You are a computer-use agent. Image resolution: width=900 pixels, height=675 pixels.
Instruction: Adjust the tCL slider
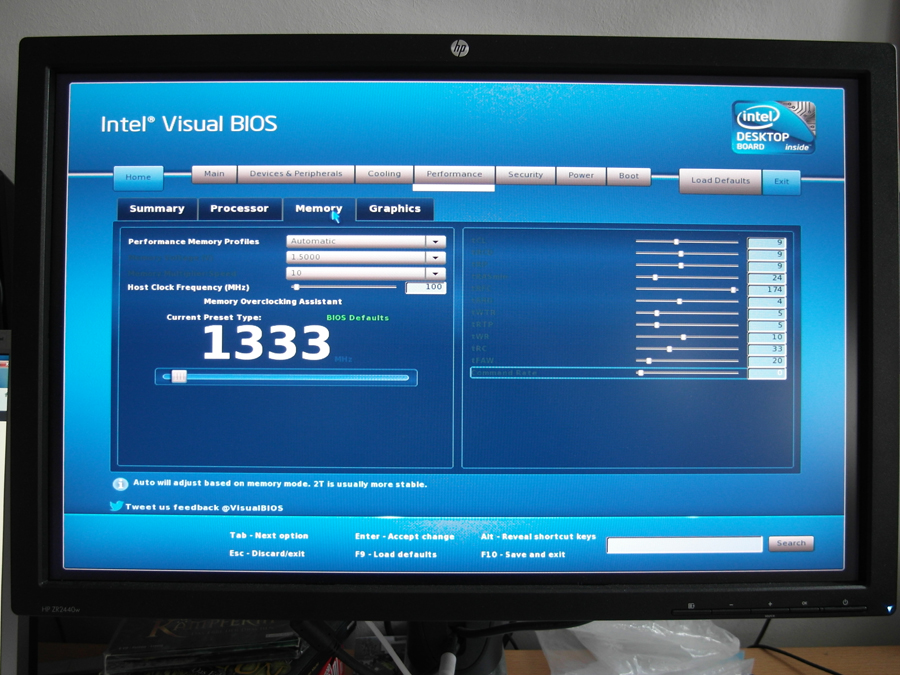click(x=686, y=242)
